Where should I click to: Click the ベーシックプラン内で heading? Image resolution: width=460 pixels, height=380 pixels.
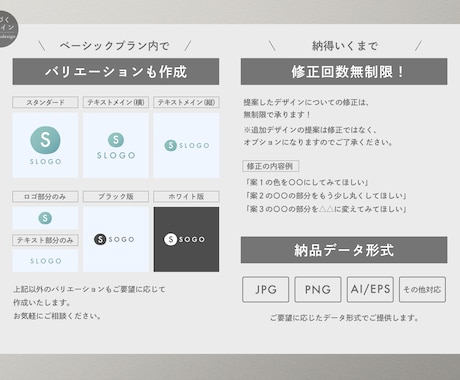tap(115, 46)
